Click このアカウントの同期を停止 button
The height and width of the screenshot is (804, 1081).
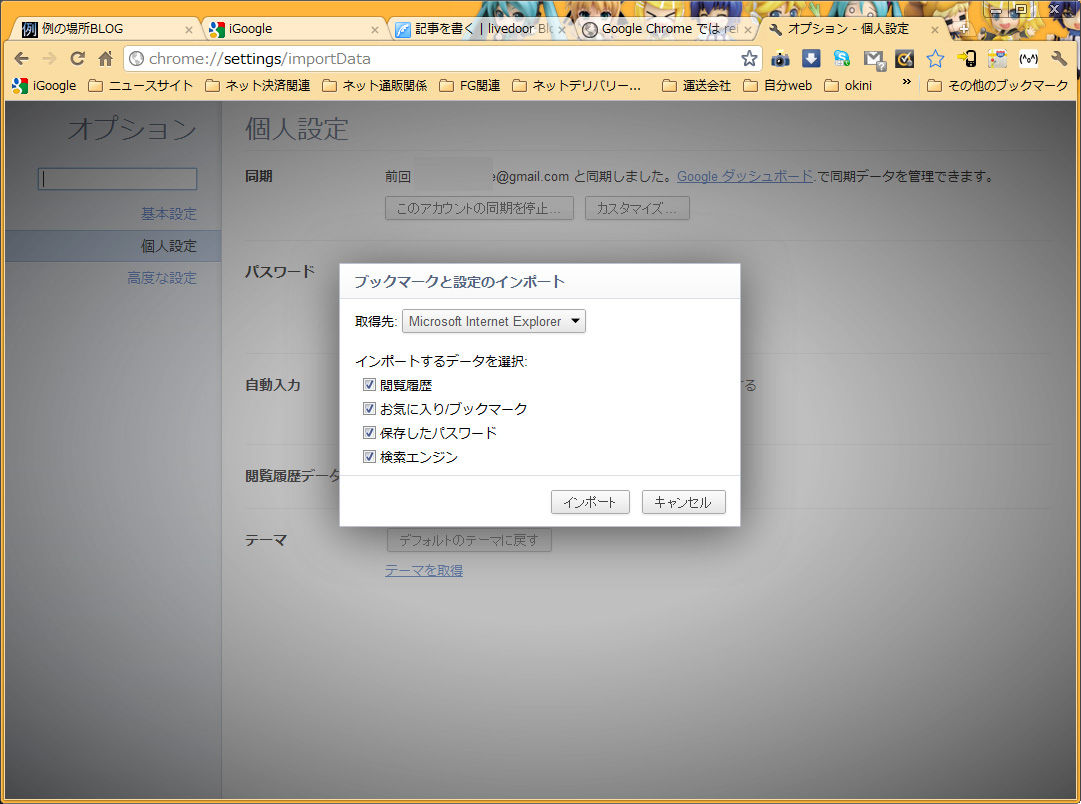pyautogui.click(x=479, y=208)
